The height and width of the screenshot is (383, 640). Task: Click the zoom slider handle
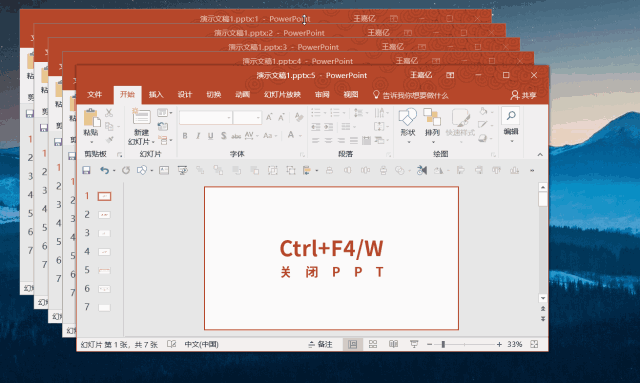(x=443, y=344)
